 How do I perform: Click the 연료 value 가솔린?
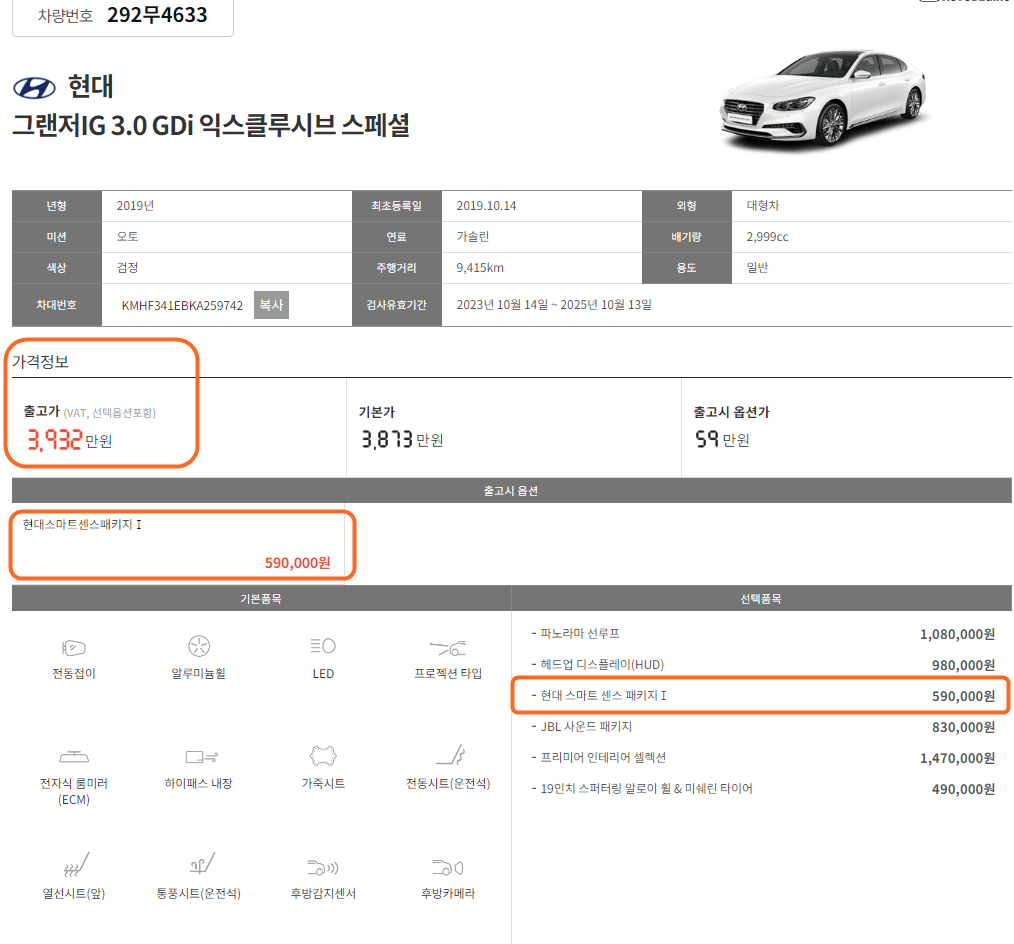pyautogui.click(x=473, y=237)
